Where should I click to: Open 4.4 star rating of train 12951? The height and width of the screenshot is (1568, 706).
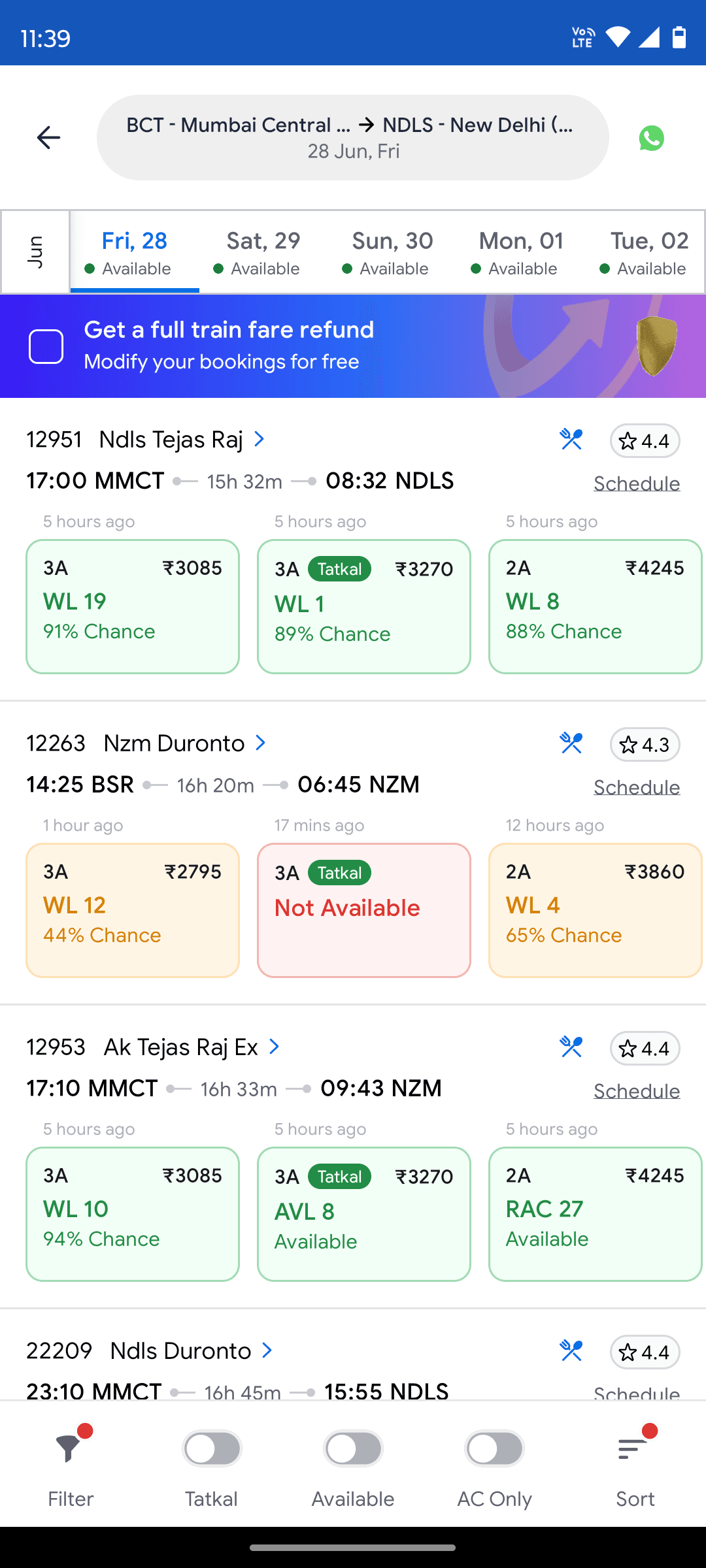click(x=645, y=441)
